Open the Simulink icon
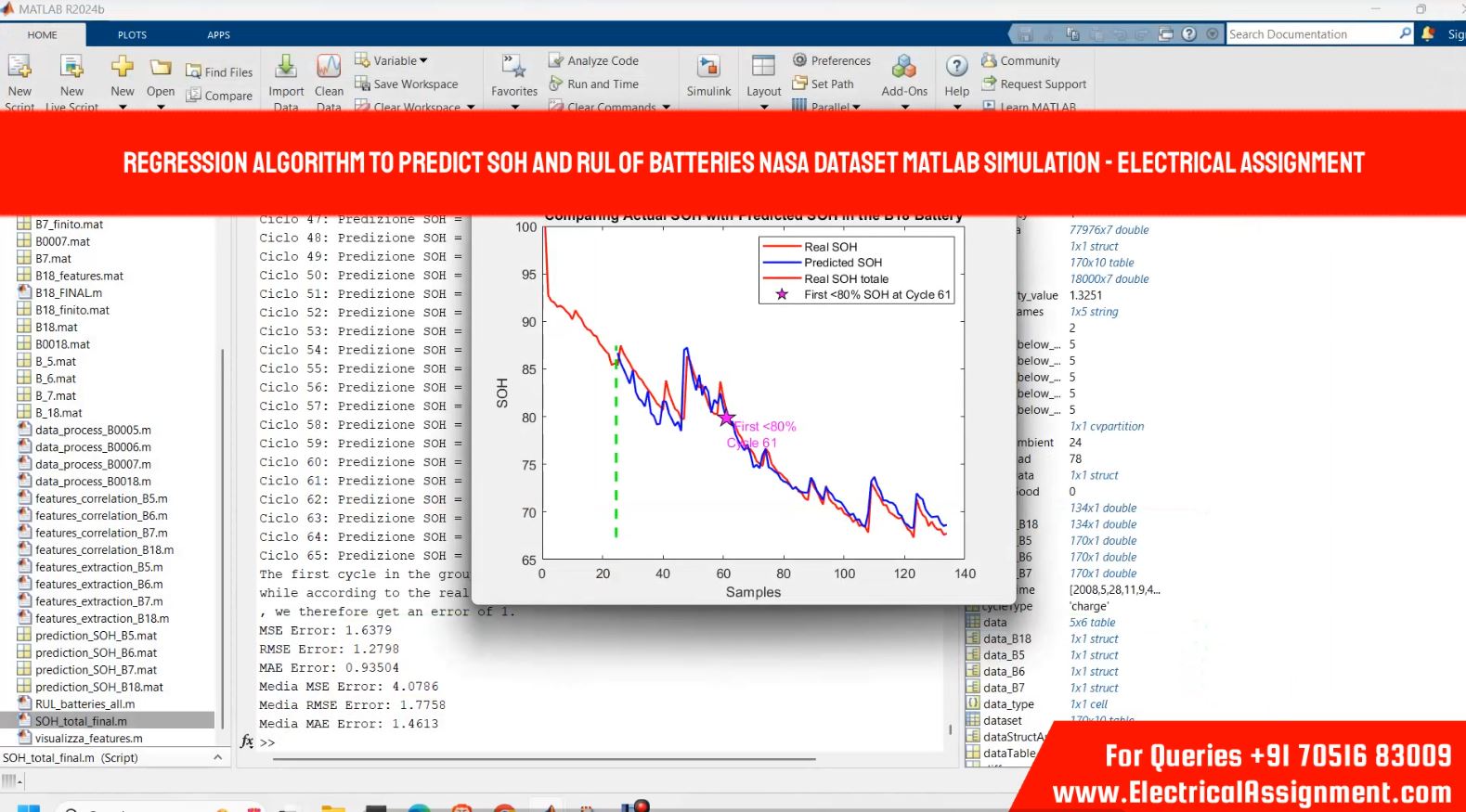1466x812 pixels. point(708,67)
